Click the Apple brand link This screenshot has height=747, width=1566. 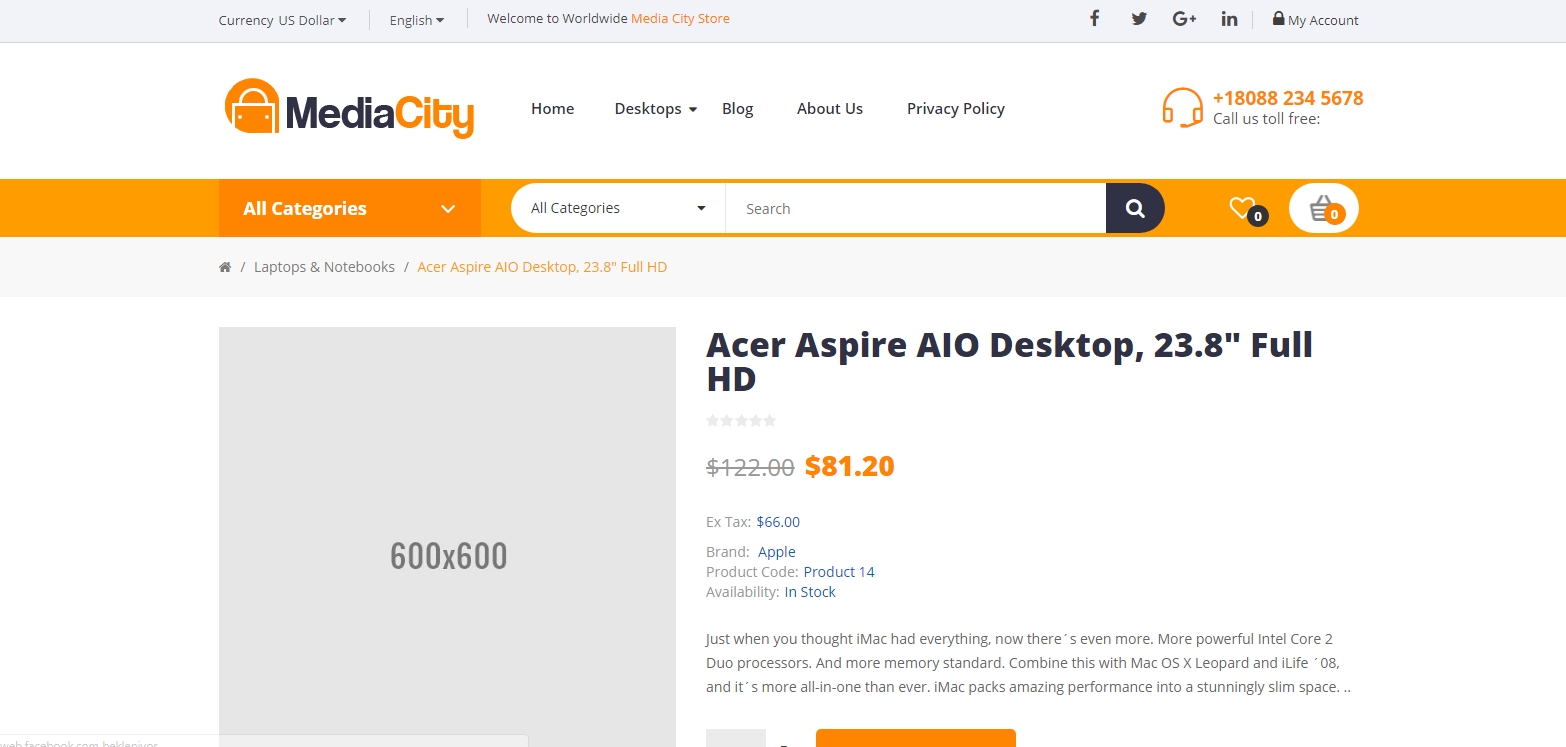click(x=777, y=552)
